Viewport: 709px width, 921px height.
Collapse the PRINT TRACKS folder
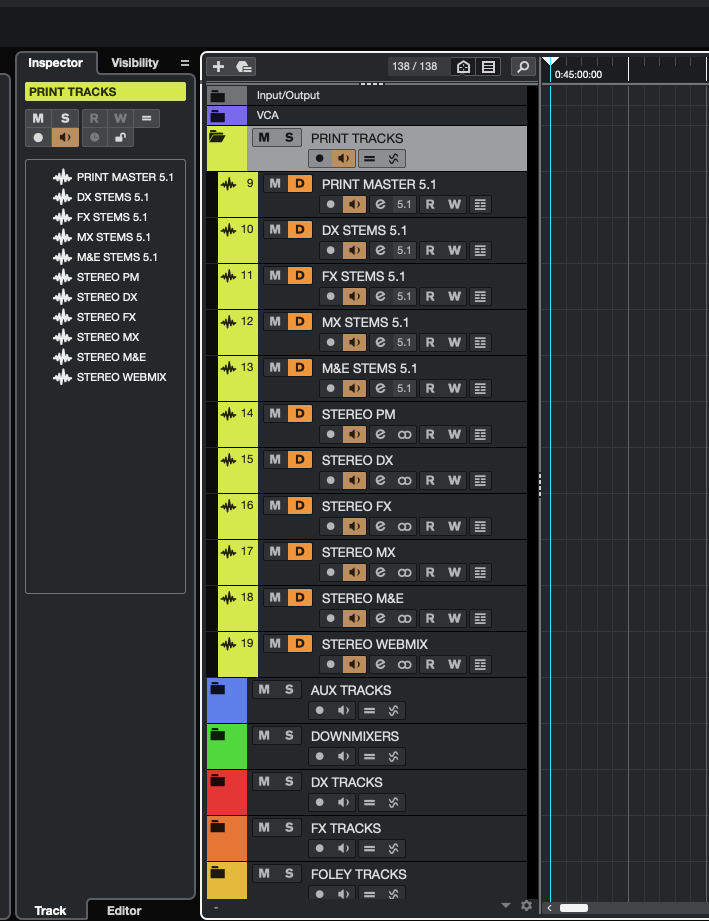pyautogui.click(x=217, y=137)
